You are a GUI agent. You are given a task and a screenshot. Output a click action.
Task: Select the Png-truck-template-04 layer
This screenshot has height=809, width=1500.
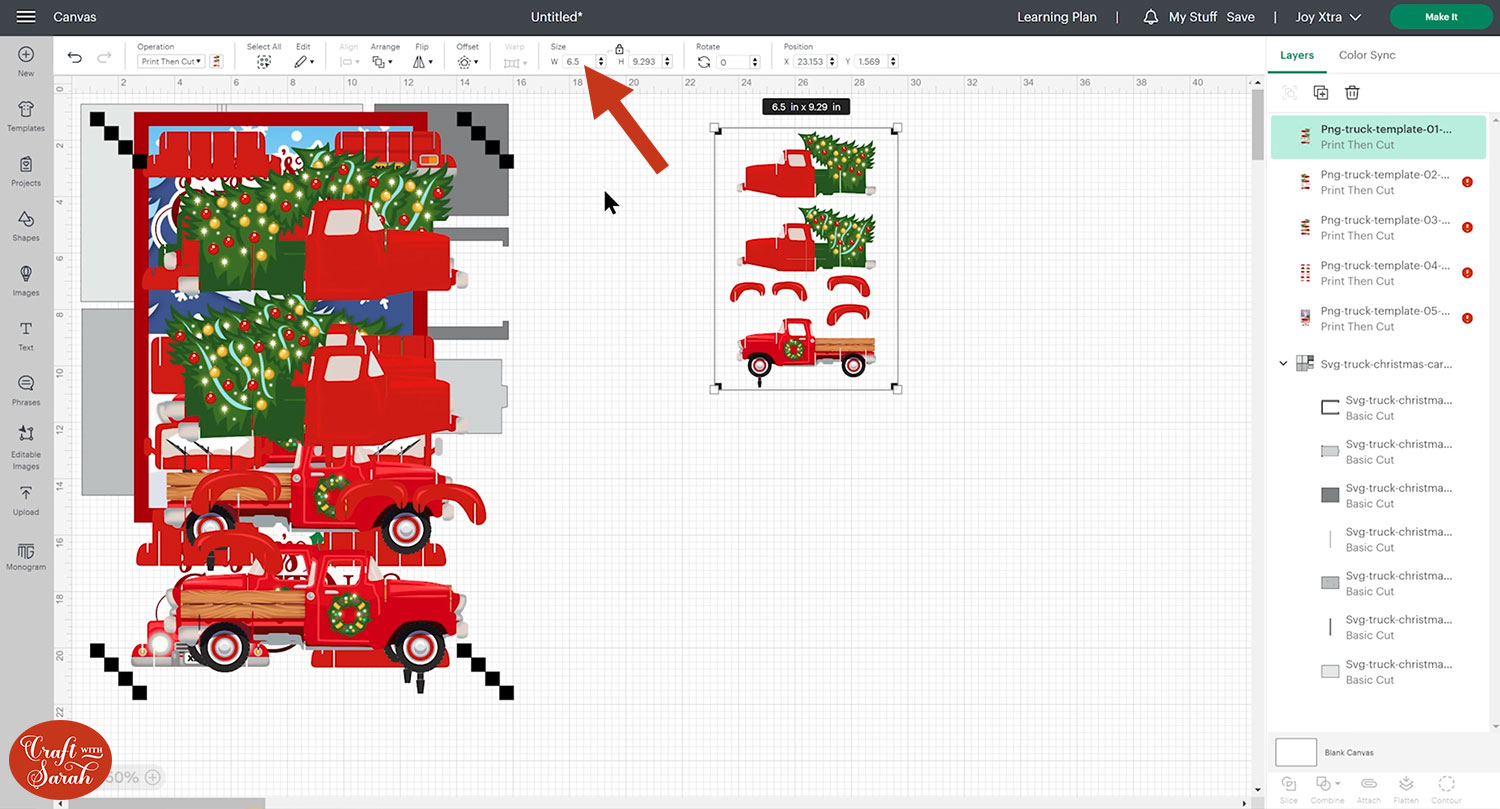pyautogui.click(x=1378, y=273)
